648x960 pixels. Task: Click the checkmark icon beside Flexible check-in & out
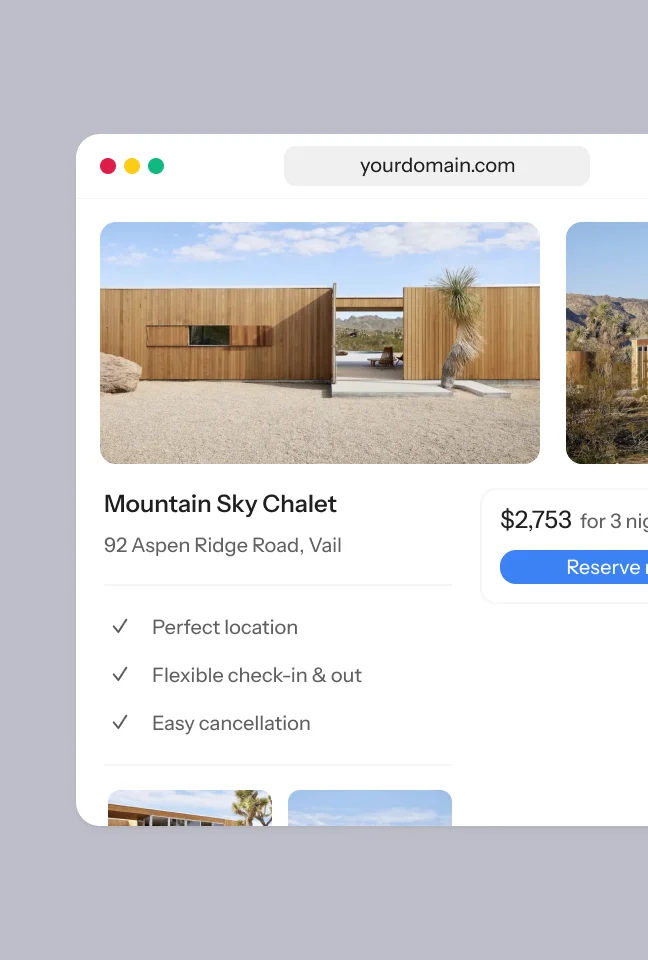(120, 675)
